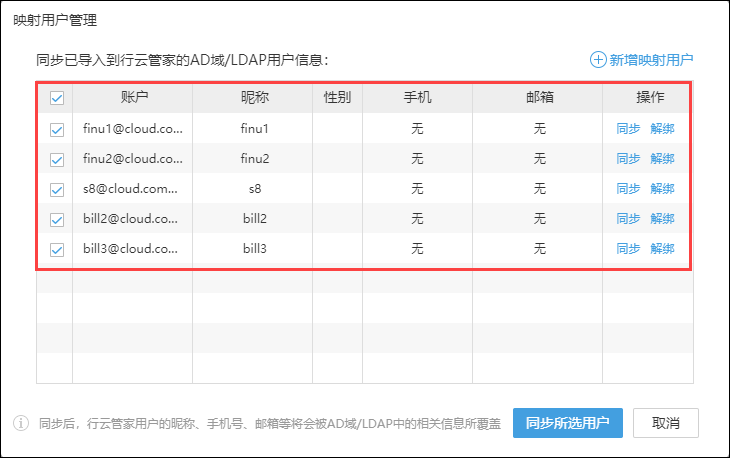Select the bill3 nickname cell
Image resolution: width=730 pixels, height=458 pixels.
(x=255, y=249)
